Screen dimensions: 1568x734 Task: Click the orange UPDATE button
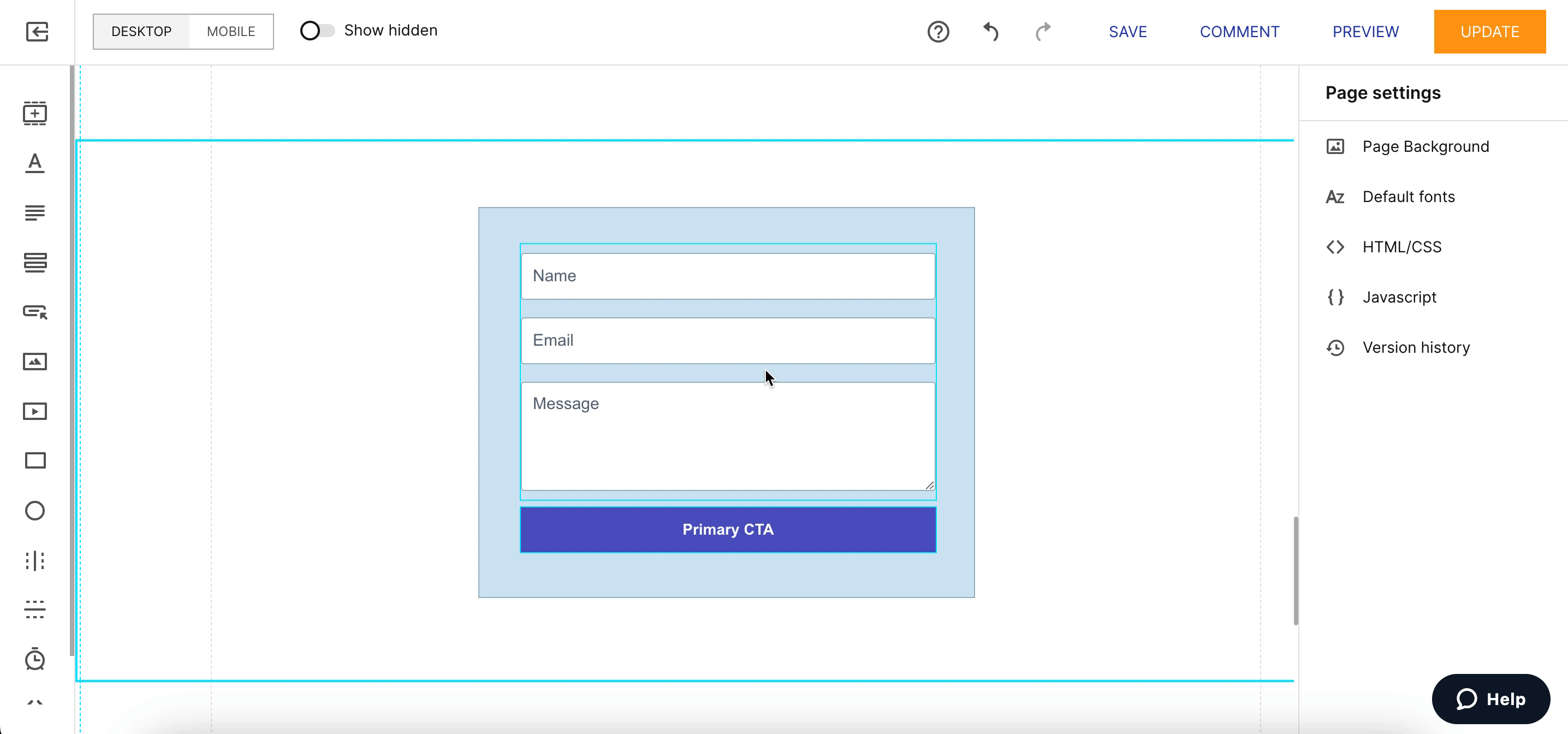(1489, 32)
